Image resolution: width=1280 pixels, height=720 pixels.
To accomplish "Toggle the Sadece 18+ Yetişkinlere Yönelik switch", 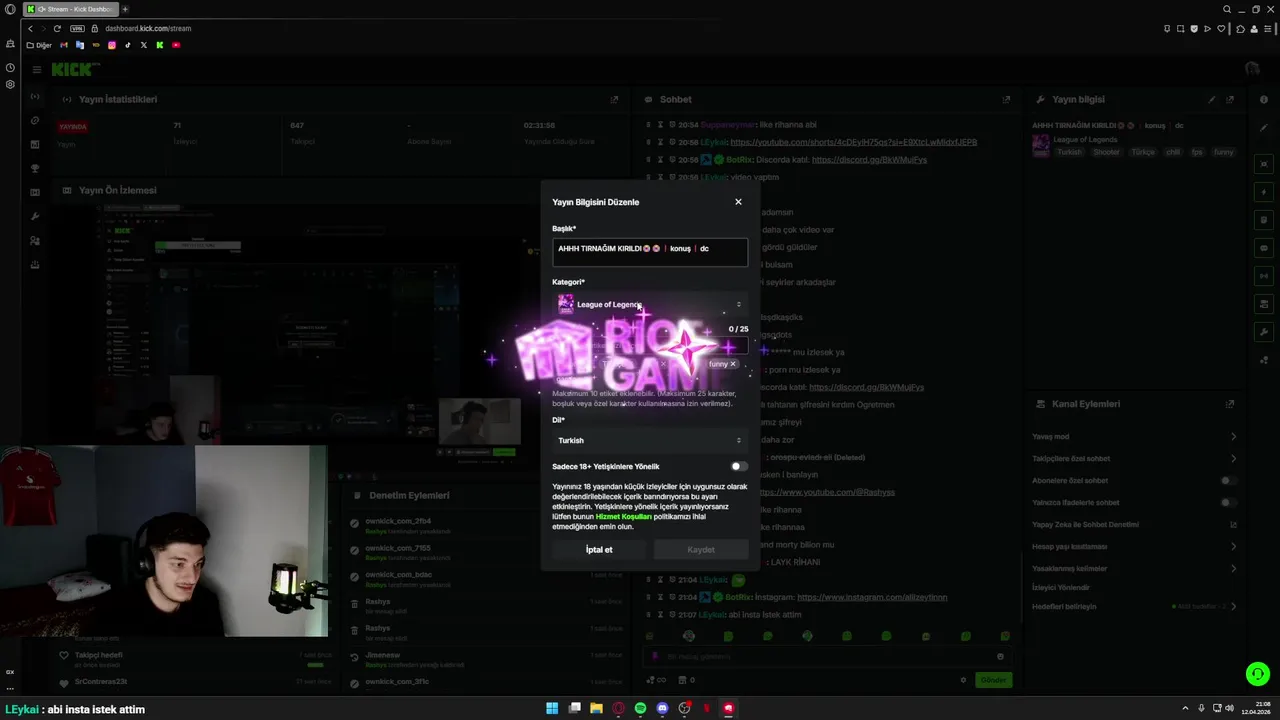I will click(738, 466).
